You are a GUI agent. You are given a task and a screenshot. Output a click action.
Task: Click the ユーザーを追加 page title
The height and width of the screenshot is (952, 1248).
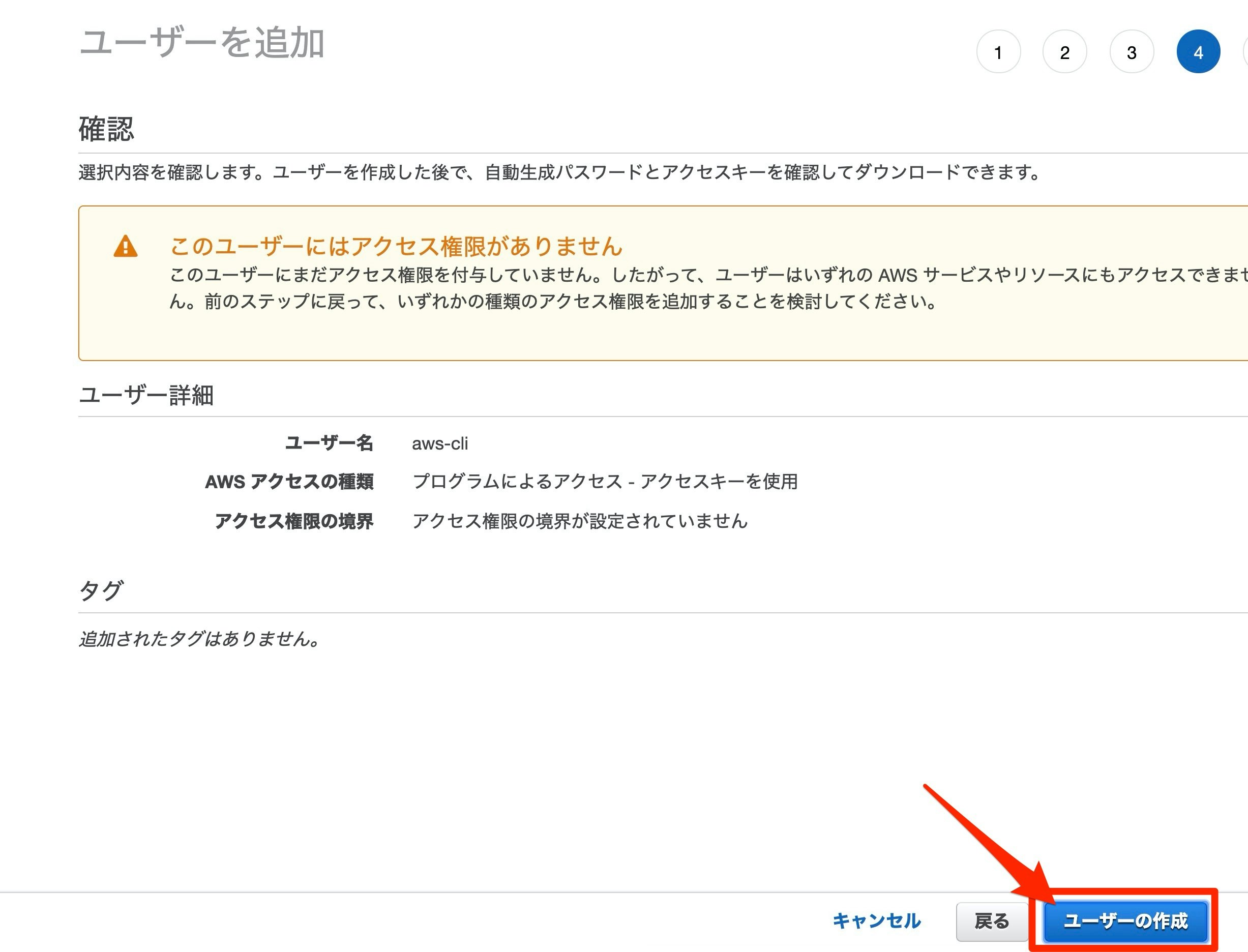[x=202, y=43]
